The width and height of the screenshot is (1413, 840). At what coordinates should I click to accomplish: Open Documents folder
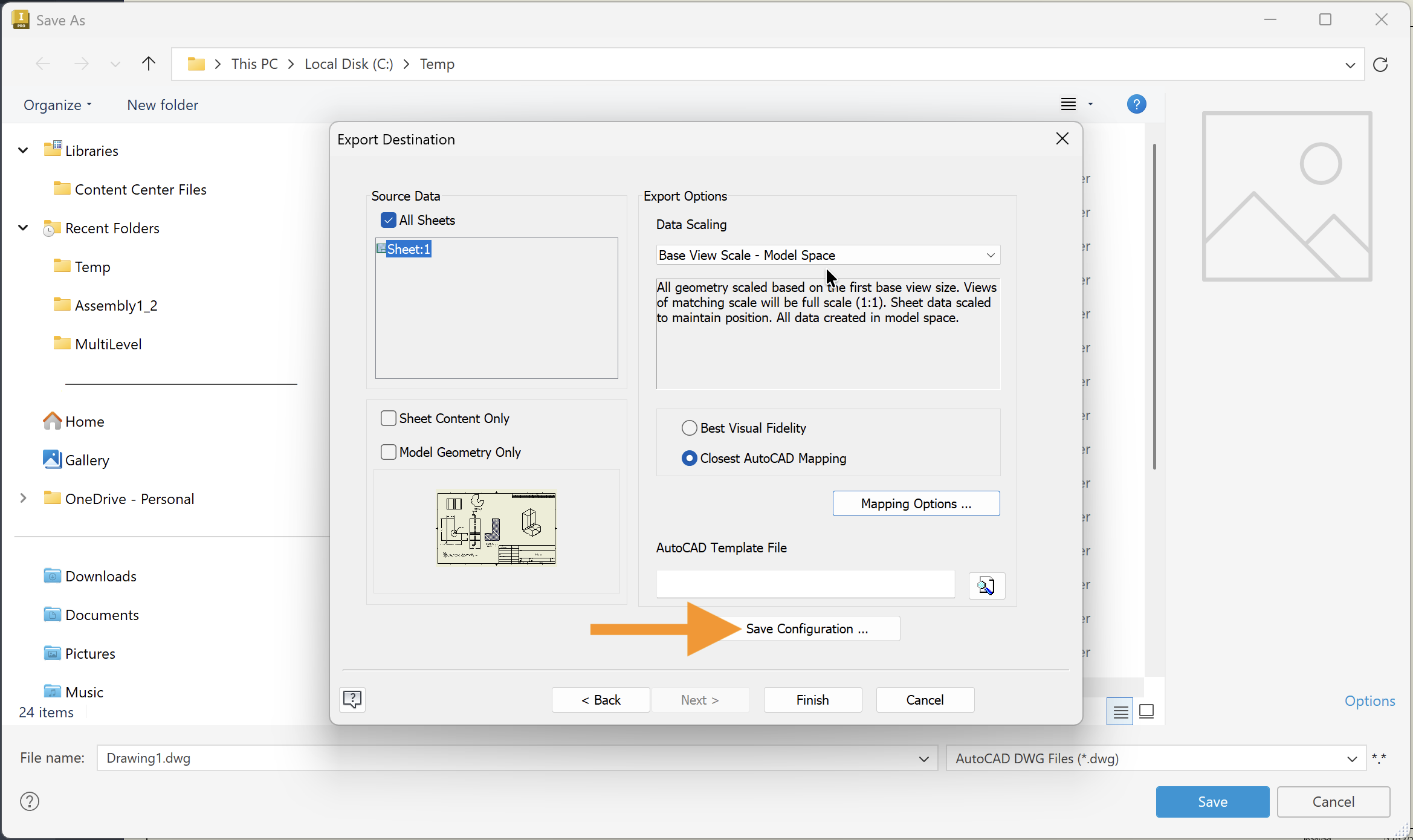tap(91, 615)
